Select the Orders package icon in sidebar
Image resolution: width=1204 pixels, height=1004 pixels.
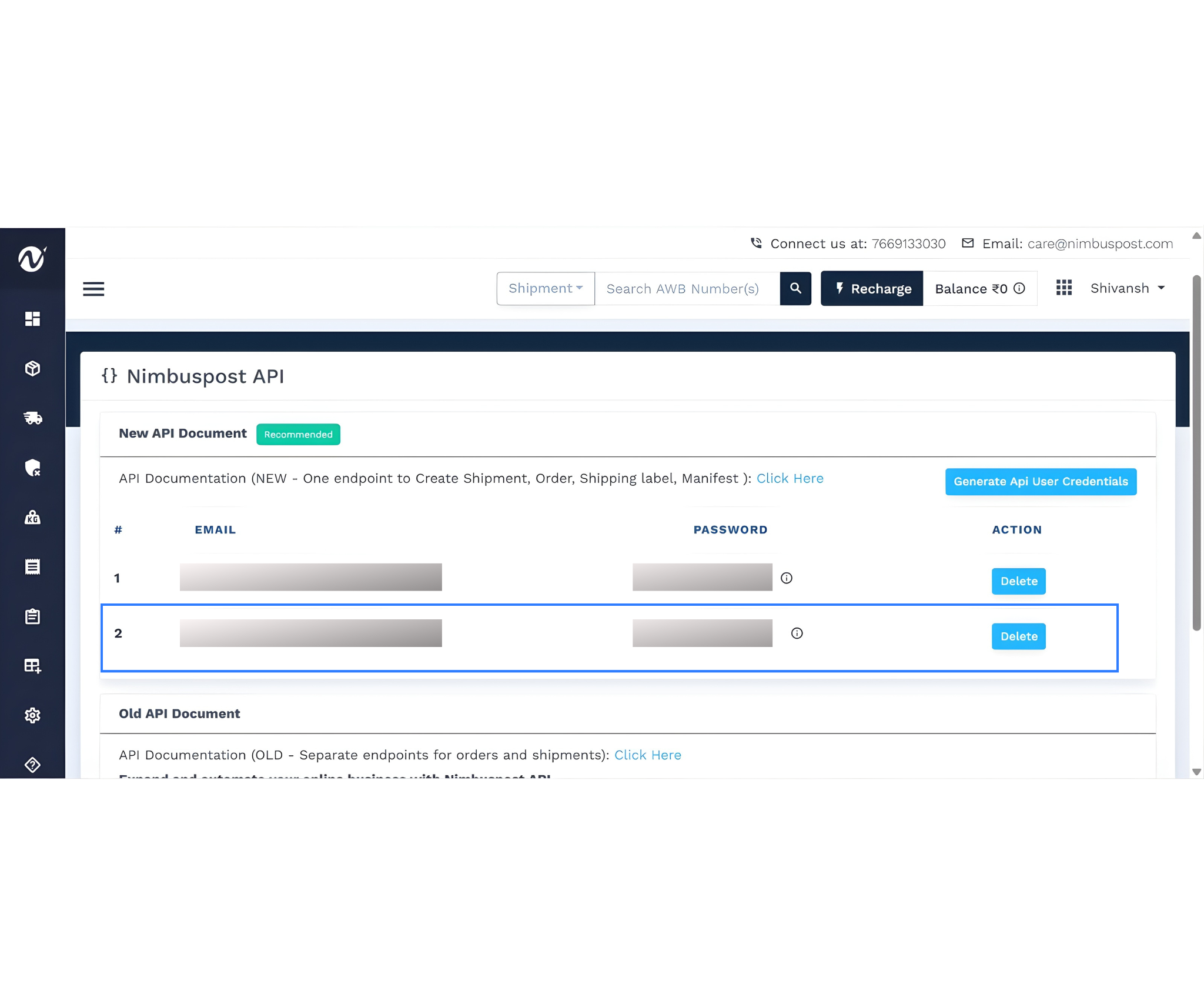coord(32,368)
